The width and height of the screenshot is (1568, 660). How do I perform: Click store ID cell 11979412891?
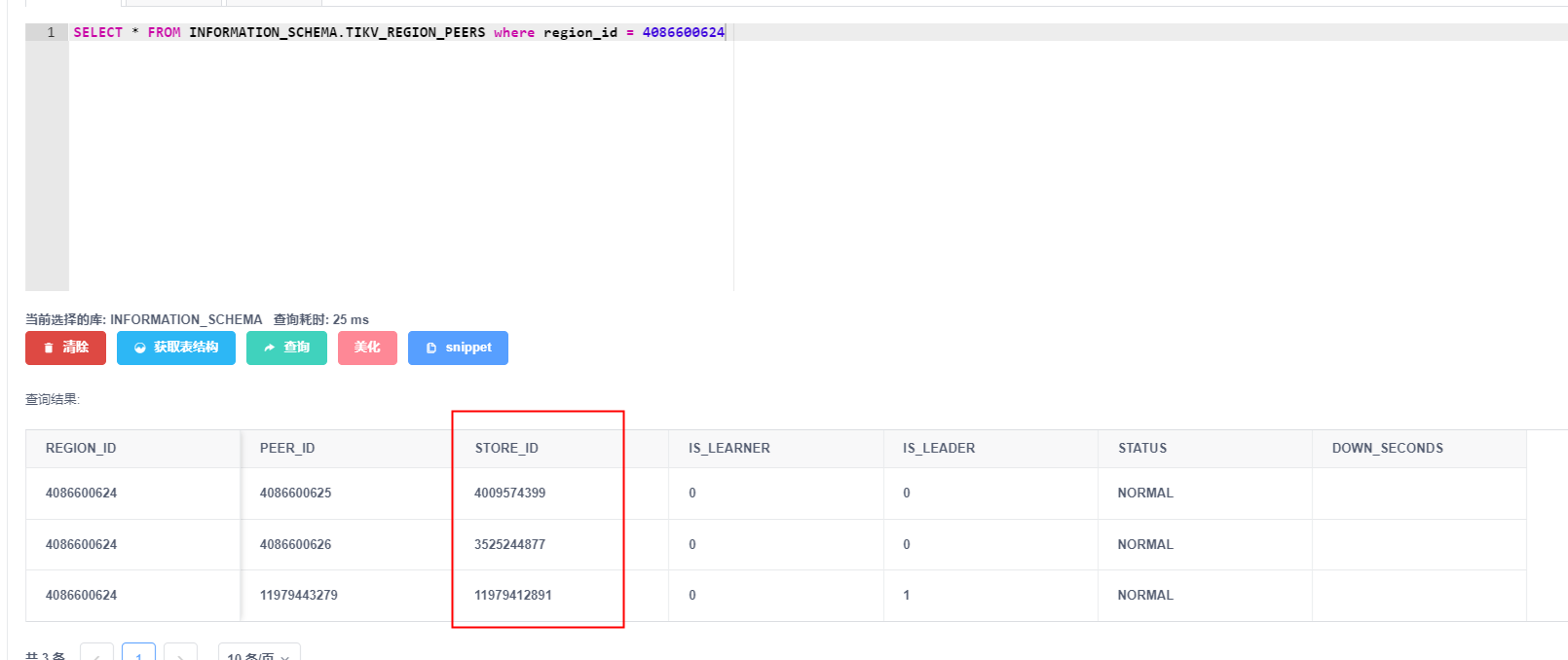coord(513,596)
